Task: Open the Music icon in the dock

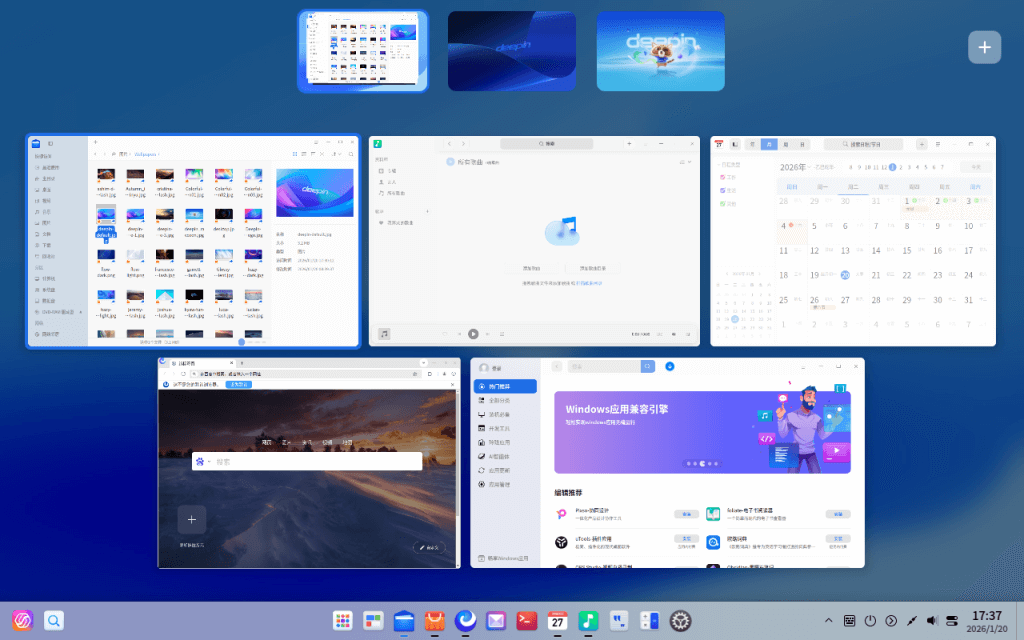Action: (x=588, y=620)
